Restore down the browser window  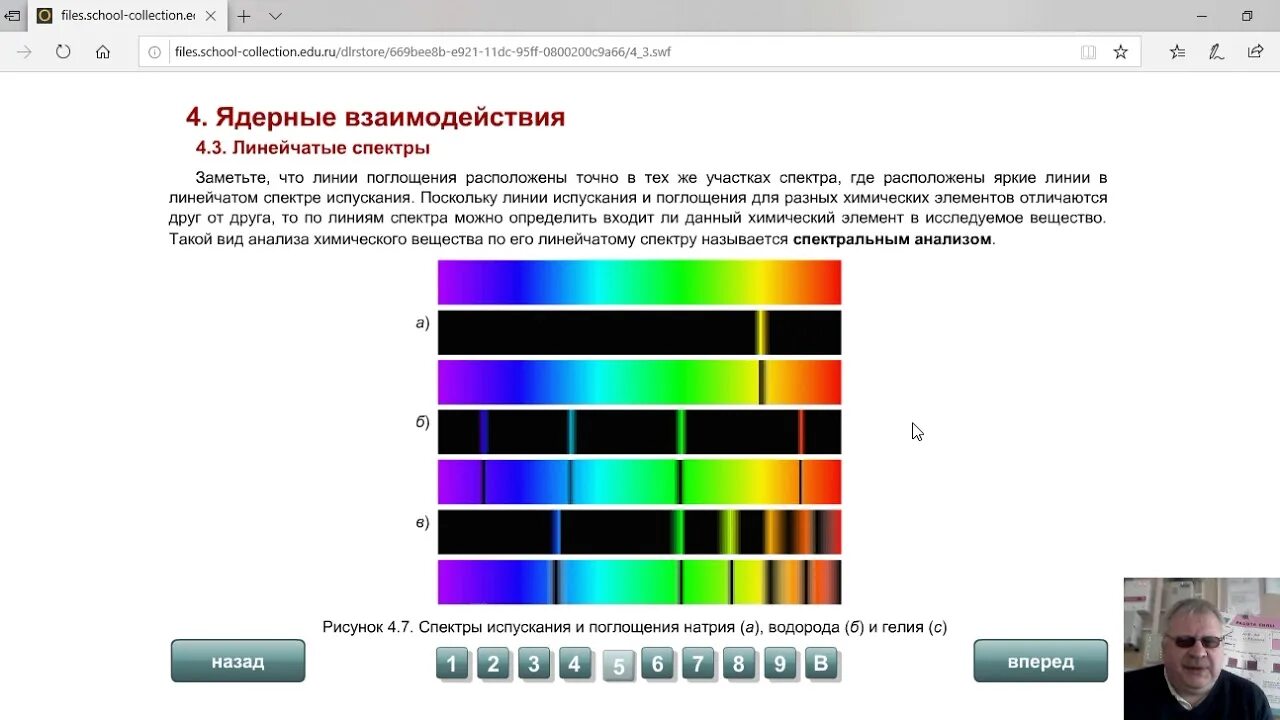1247,16
